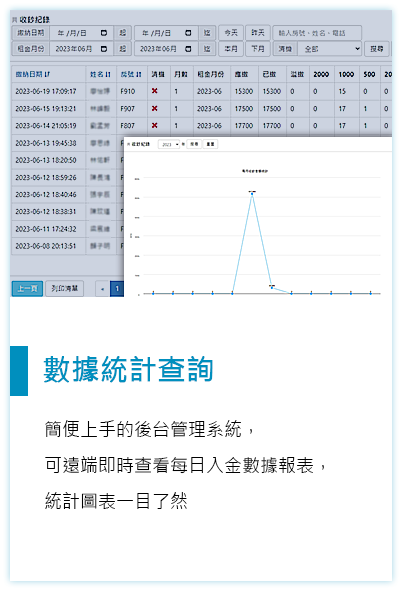Image resolution: width=402 pixels, height=591 pixels.
Task: Click the second raised data point on chart
Action: tap(272, 288)
